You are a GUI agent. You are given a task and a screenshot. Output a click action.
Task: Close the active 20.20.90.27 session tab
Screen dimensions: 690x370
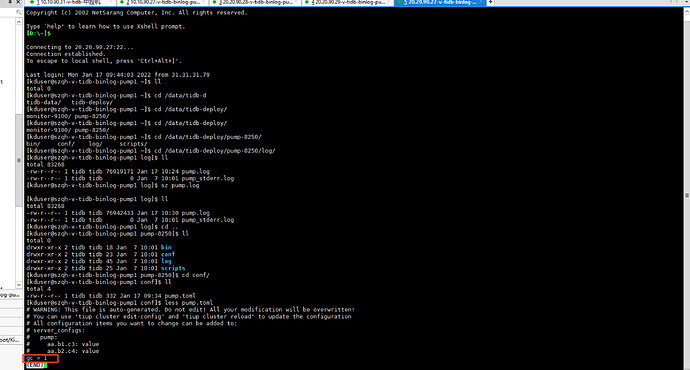click(481, 3)
